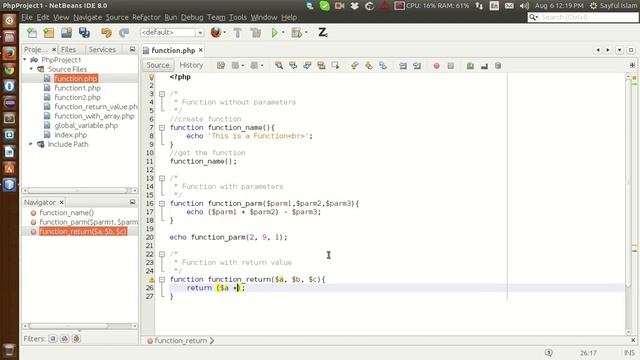
Task: Collapse the function_name code fold on line 7
Action: click(x=162, y=128)
